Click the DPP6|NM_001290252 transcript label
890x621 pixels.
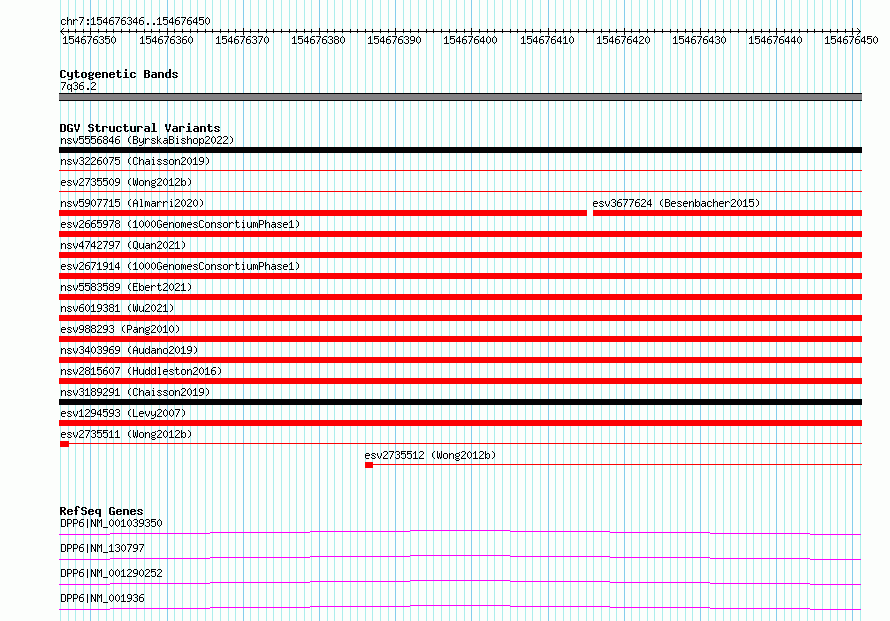(x=111, y=573)
